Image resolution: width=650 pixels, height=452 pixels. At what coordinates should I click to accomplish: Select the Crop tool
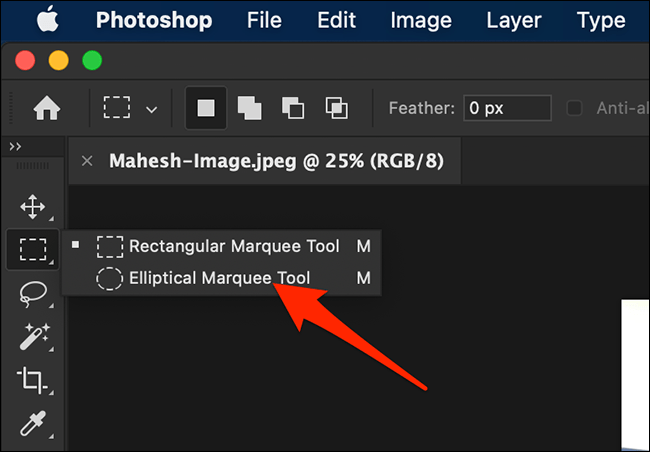point(32,379)
